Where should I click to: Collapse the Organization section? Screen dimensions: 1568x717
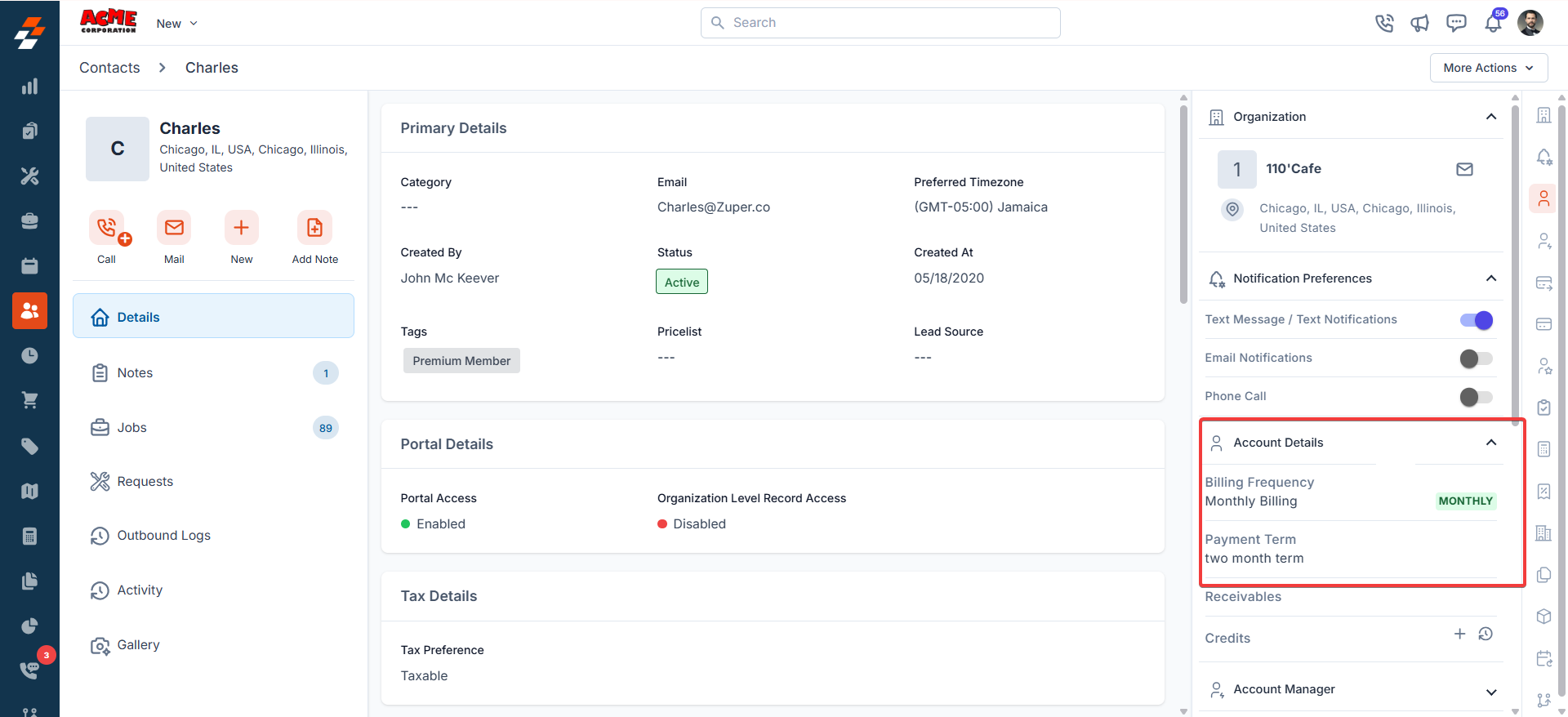tap(1490, 117)
